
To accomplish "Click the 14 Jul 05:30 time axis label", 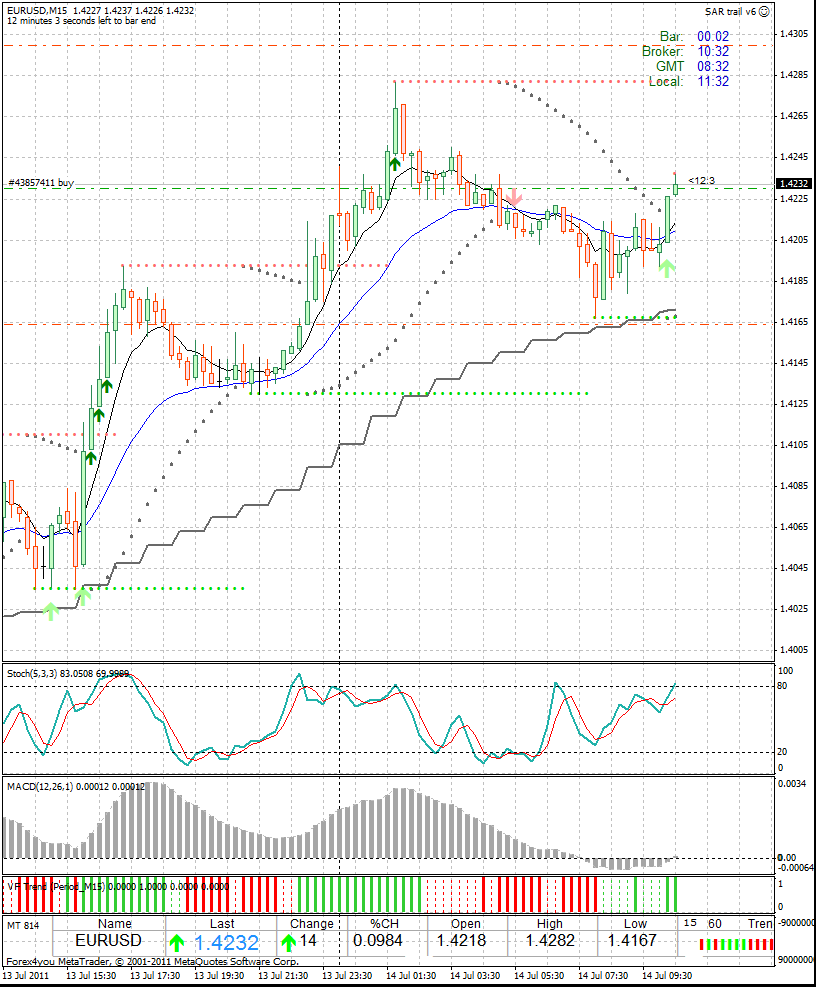I will coord(539,976).
